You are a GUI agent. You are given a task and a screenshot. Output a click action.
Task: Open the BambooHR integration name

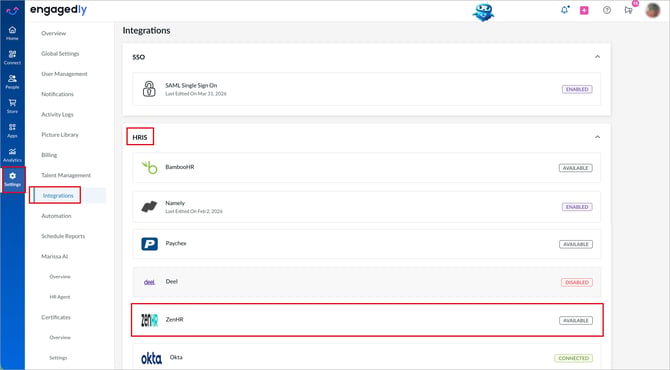179,167
